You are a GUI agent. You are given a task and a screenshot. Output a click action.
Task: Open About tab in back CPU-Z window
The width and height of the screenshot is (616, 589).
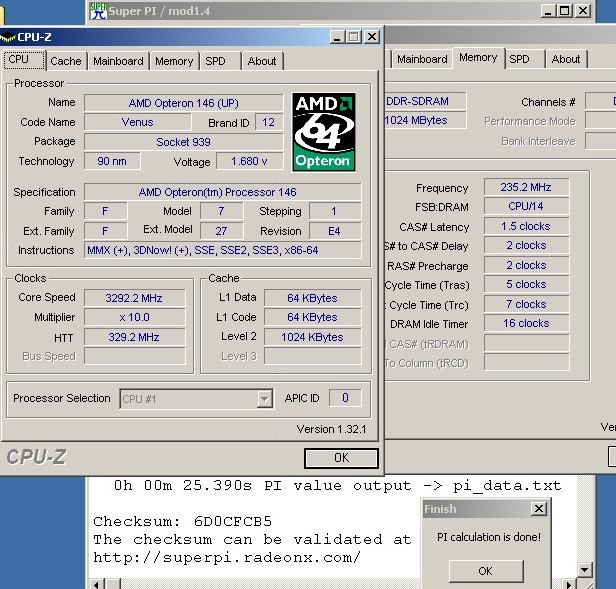tap(566, 59)
